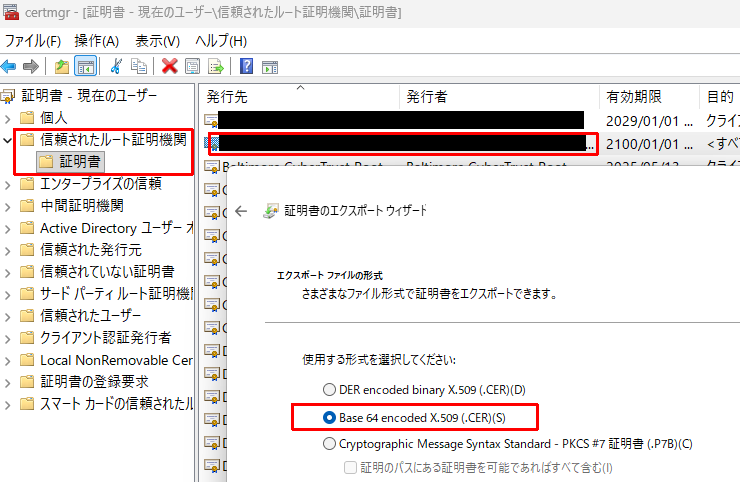740x482 pixels.
Task: Click the Export List toolbar icon
Action: (214, 66)
